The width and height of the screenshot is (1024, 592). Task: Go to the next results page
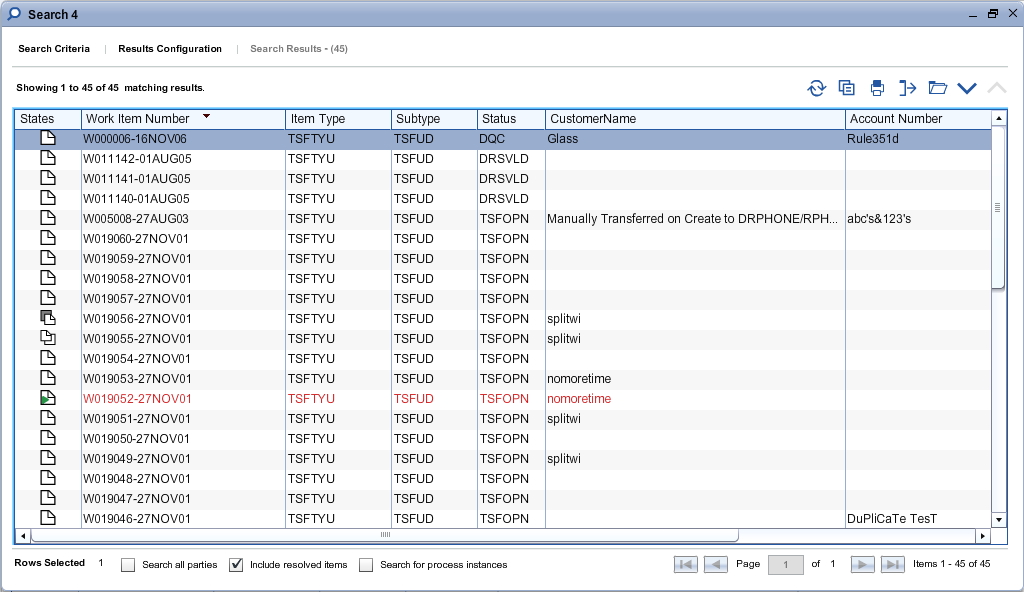pos(862,565)
